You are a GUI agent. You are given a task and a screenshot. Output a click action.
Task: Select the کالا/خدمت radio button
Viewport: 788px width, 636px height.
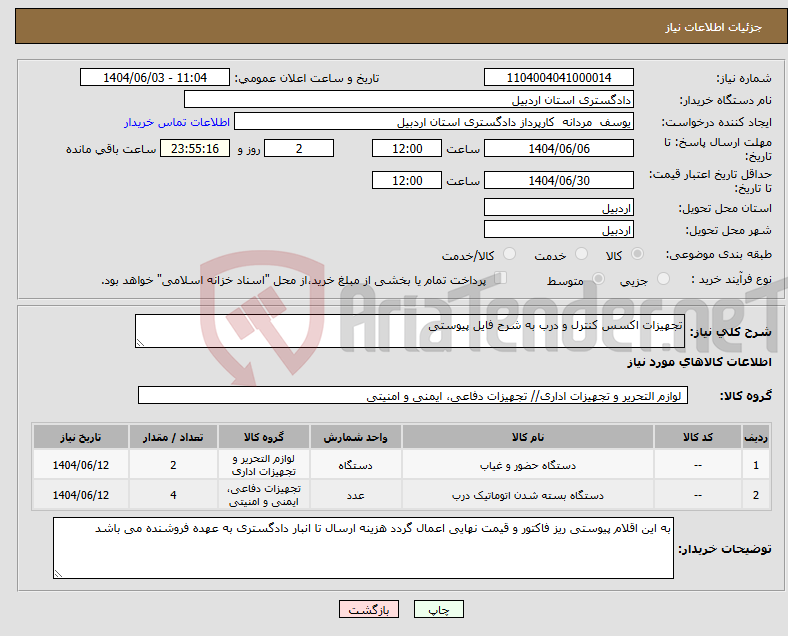click(509, 254)
